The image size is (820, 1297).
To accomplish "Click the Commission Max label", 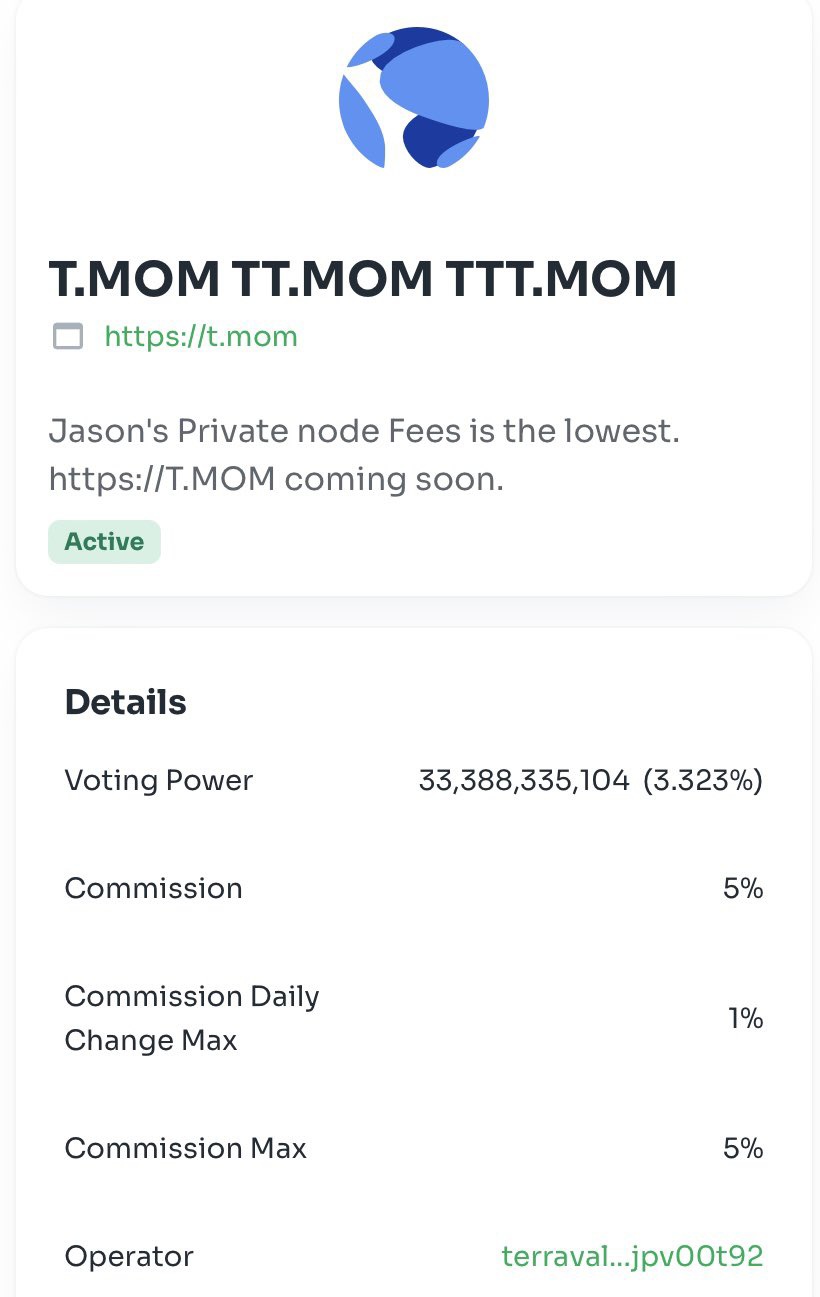I will click(x=186, y=1148).
